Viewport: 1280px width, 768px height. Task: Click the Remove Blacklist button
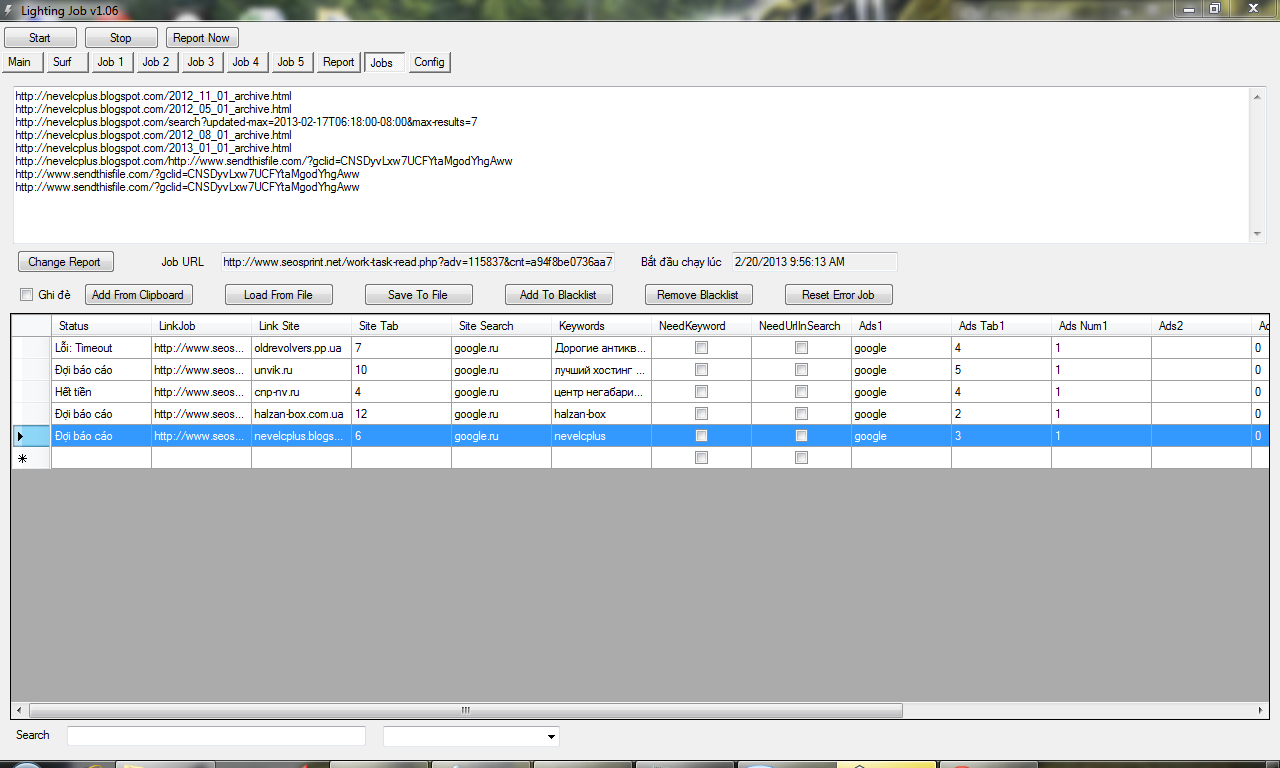(698, 295)
